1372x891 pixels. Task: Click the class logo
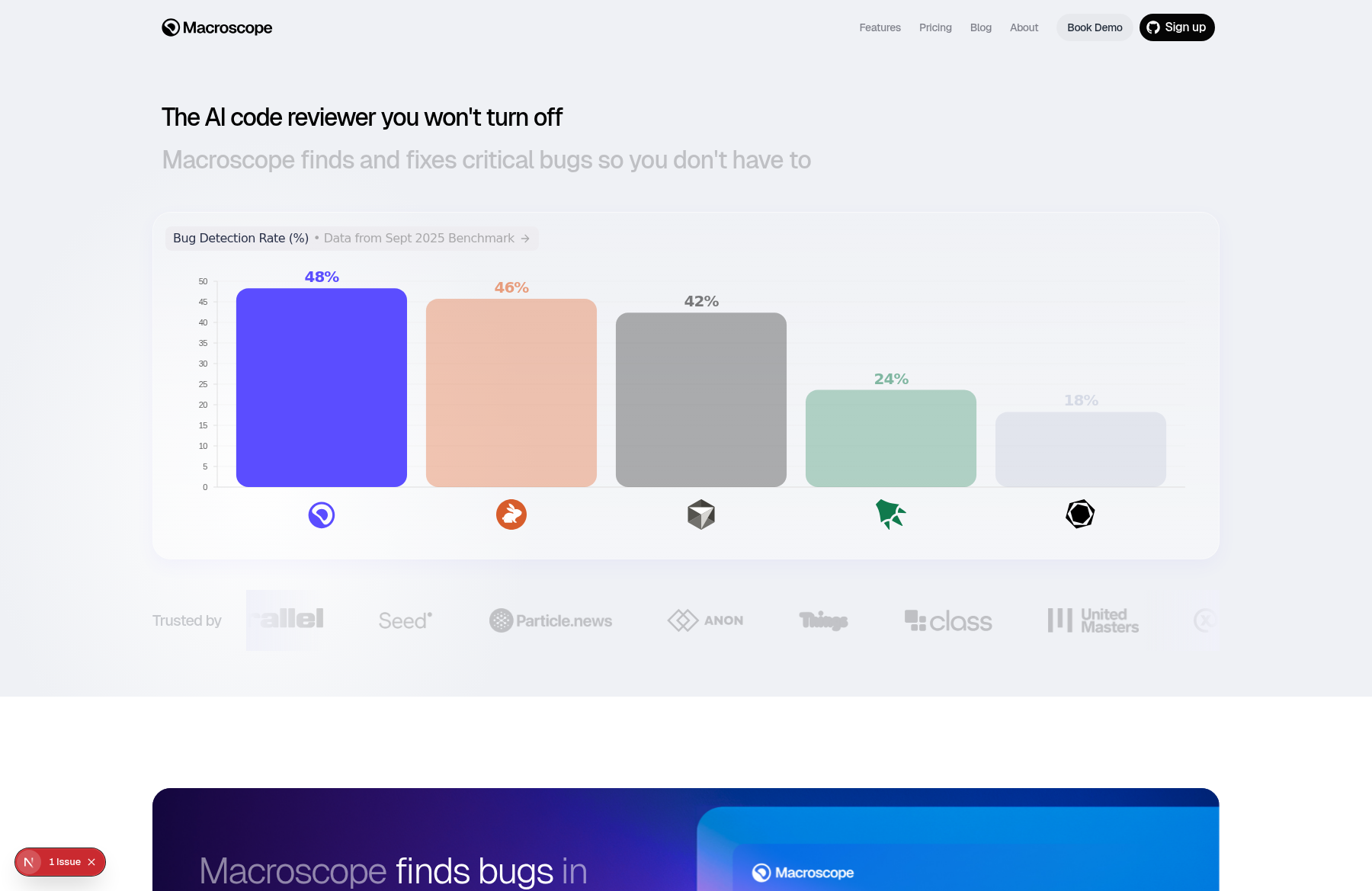tap(948, 620)
